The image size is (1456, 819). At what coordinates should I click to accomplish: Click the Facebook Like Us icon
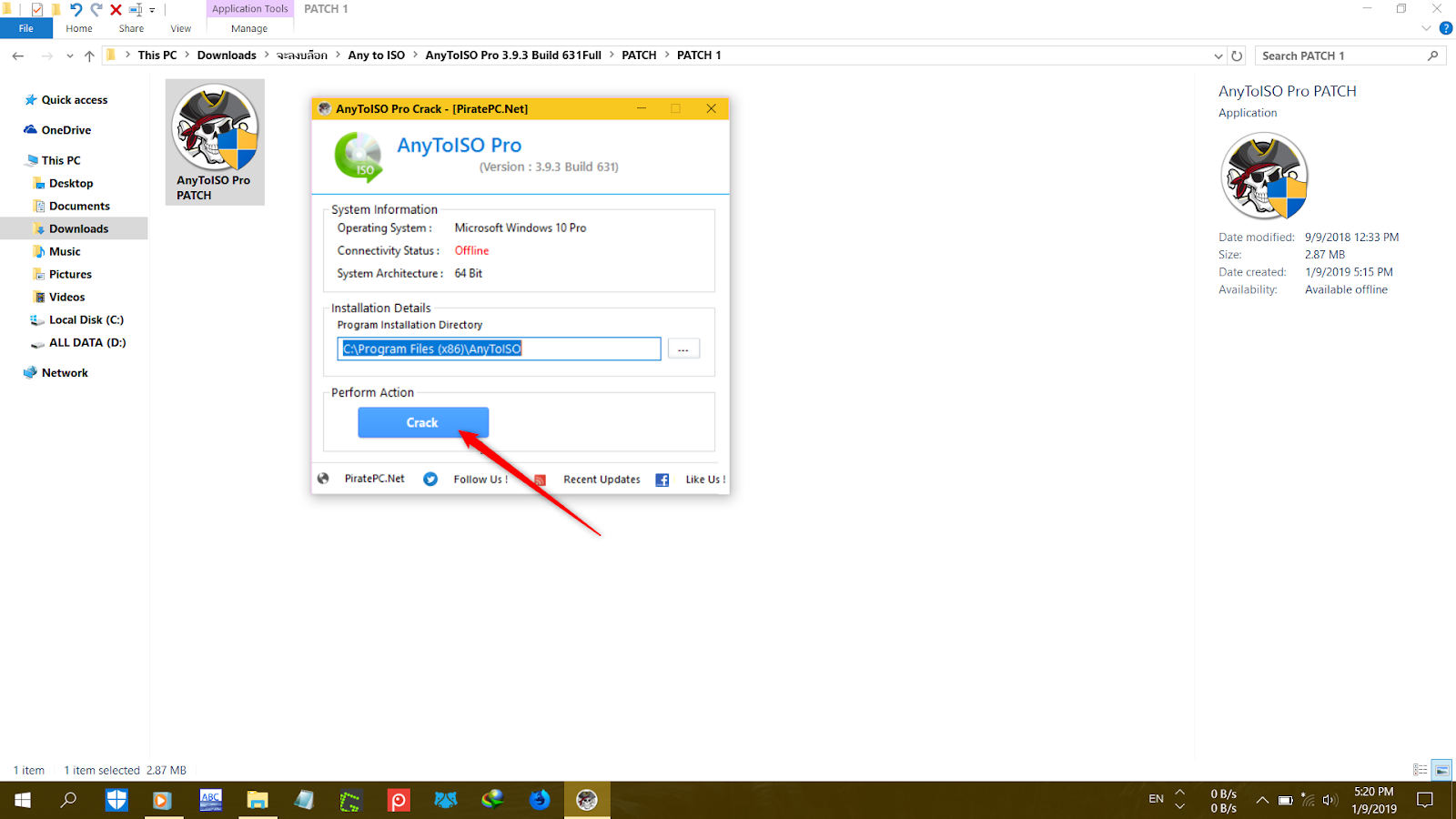662,479
